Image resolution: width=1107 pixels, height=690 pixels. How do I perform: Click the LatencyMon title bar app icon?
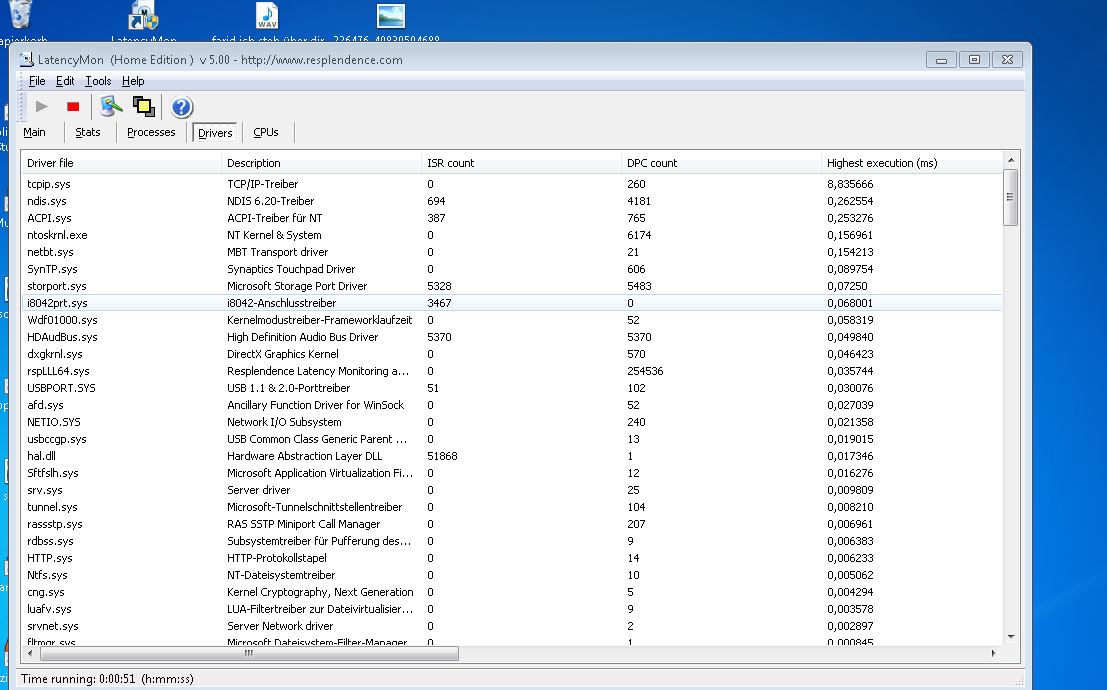click(x=27, y=60)
